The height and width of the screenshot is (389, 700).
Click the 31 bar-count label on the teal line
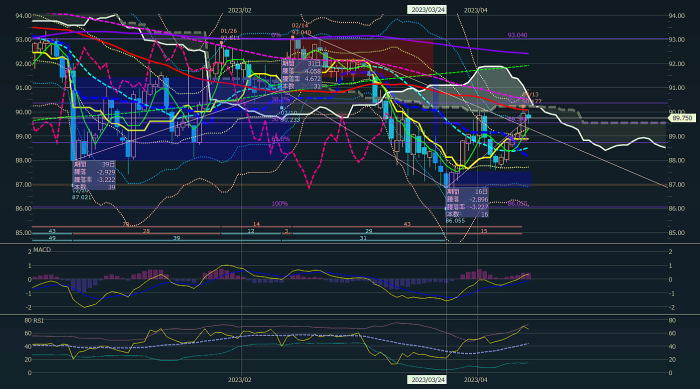[363, 238]
